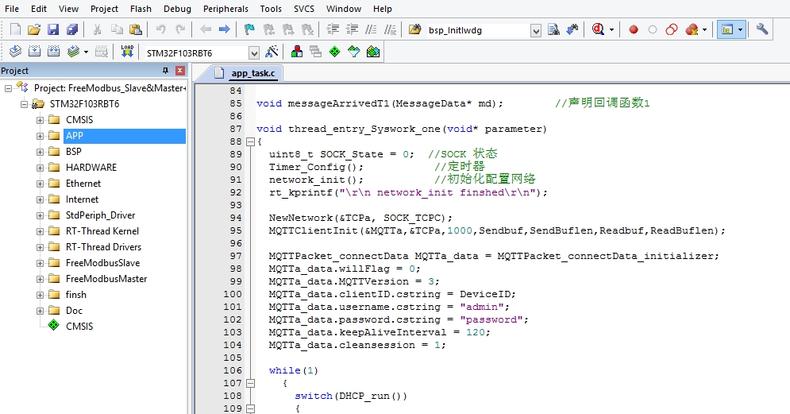Screen dimensions: 790x414
Task: Create a new file with the New icon
Action: pos(16,30)
